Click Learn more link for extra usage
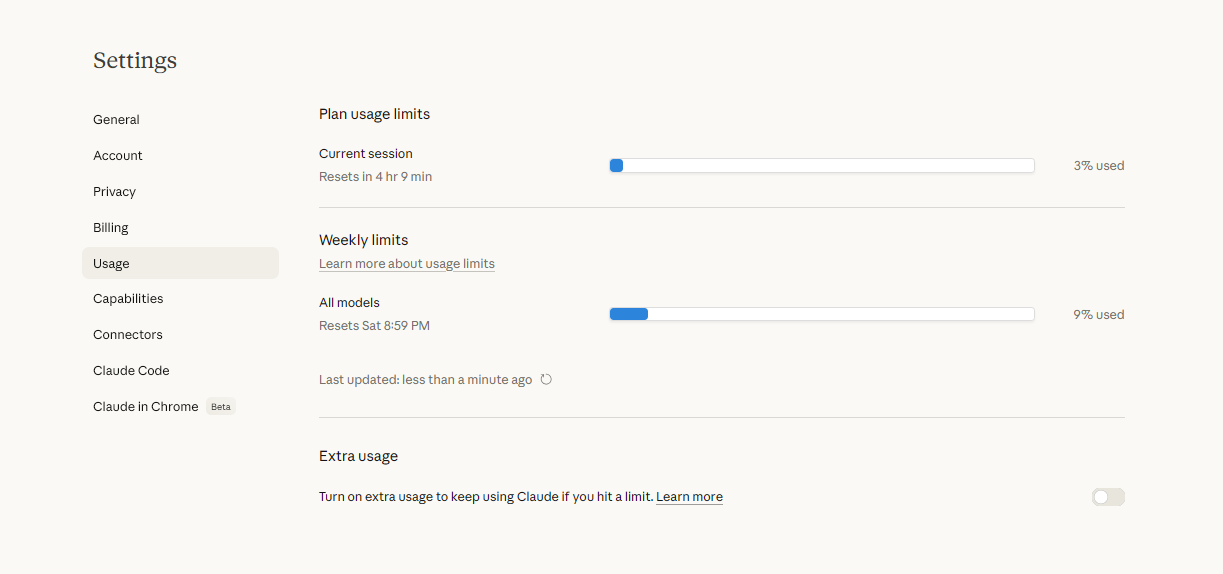 point(689,497)
